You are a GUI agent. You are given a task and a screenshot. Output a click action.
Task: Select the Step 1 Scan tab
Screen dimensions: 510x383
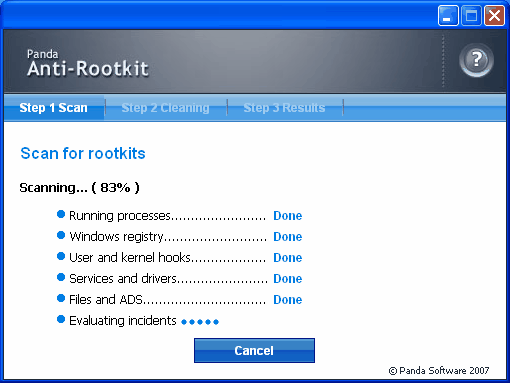54,108
